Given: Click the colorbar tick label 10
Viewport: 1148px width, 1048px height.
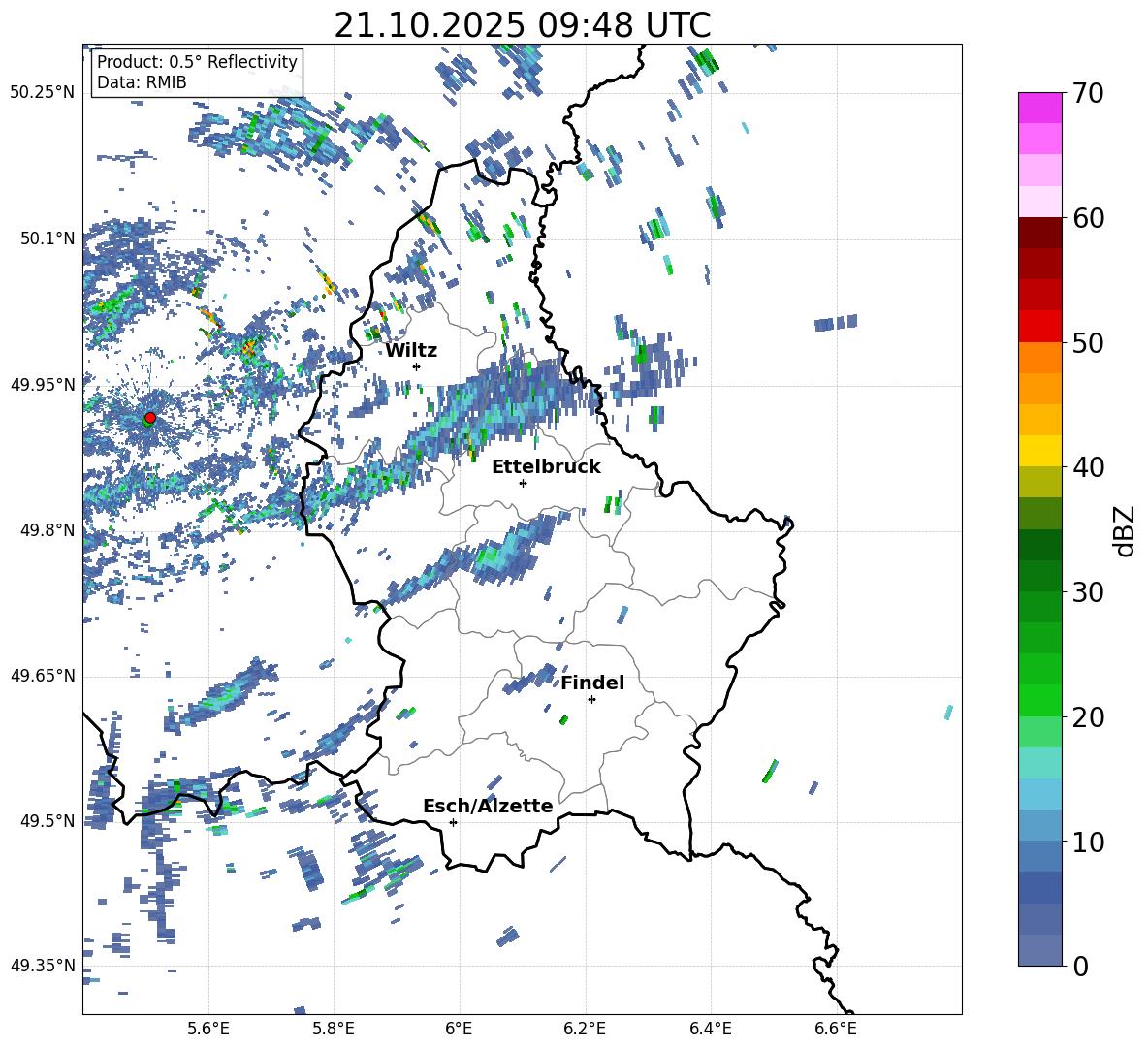Looking at the screenshot, I should point(1088,842).
